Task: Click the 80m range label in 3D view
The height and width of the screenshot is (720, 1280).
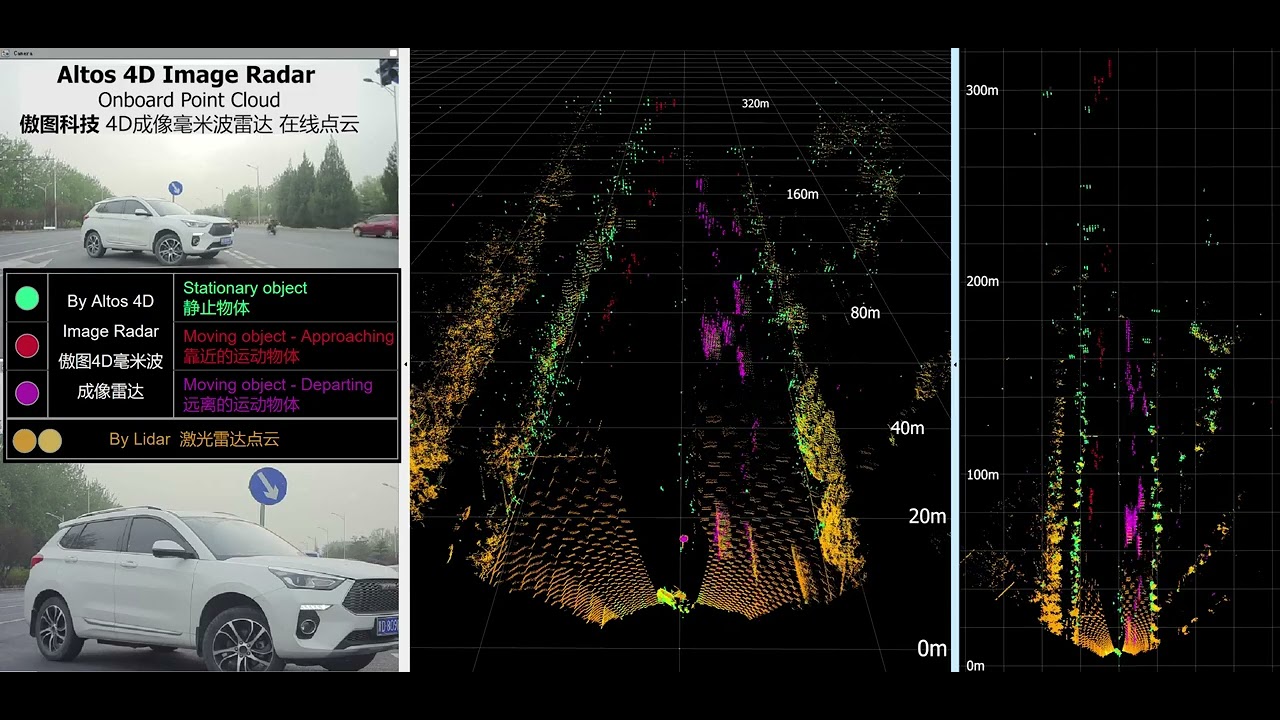Action: click(x=865, y=313)
